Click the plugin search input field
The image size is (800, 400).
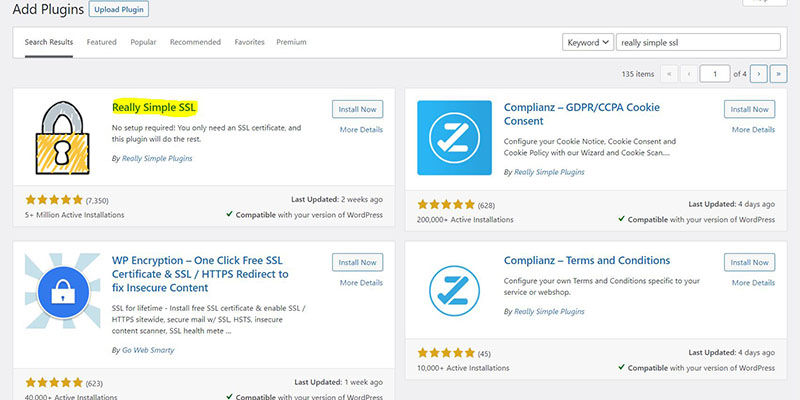coord(698,42)
